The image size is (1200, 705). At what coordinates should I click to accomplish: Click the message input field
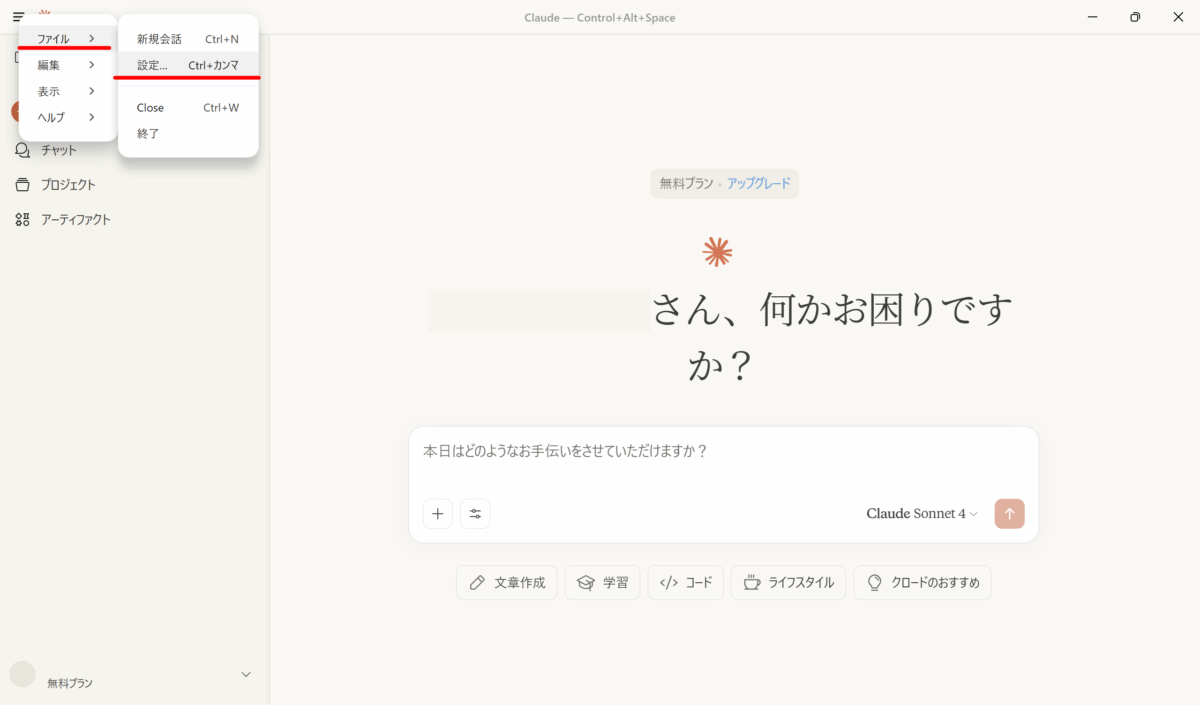pos(723,451)
